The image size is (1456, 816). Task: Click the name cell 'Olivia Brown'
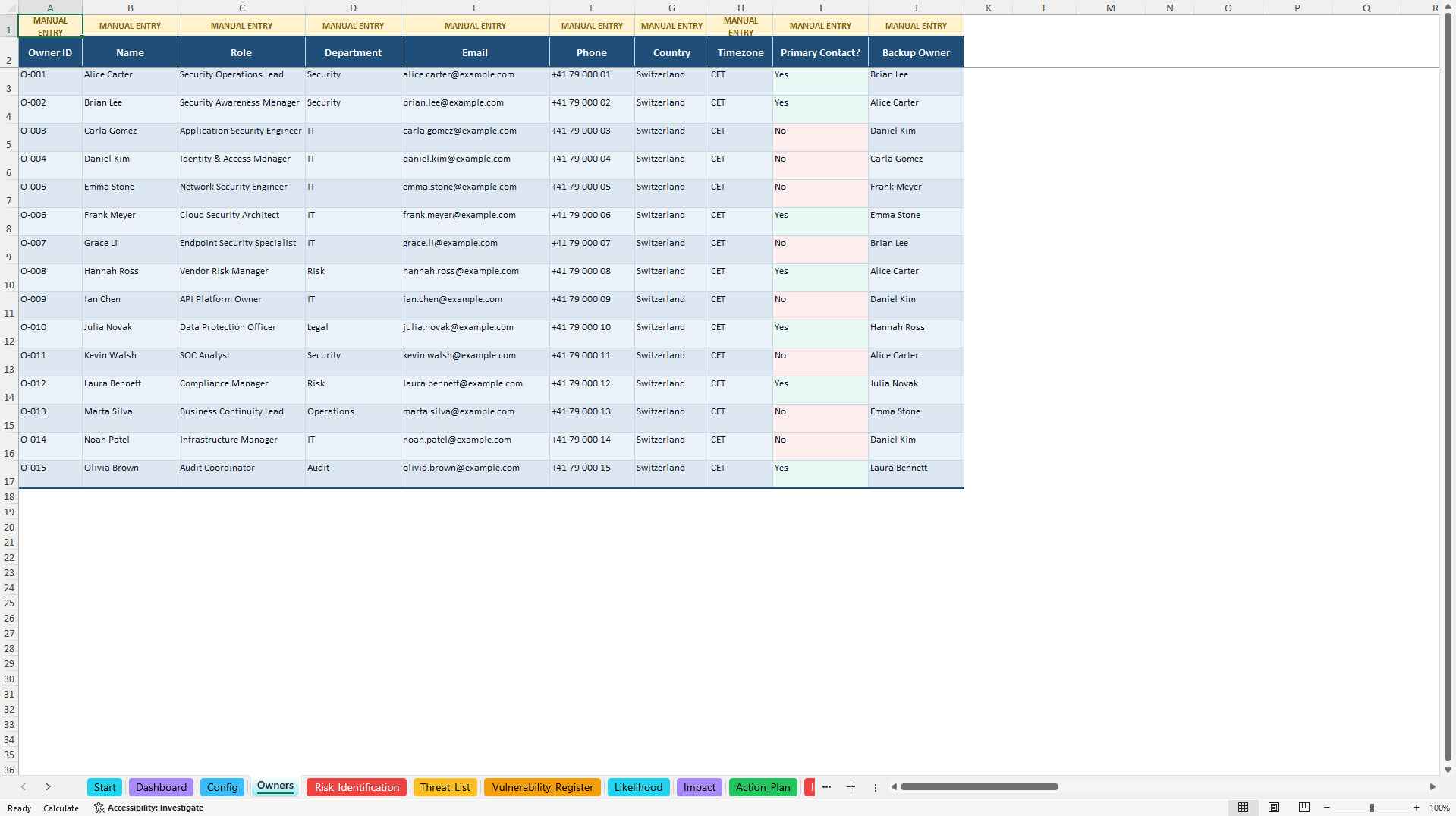(130, 474)
